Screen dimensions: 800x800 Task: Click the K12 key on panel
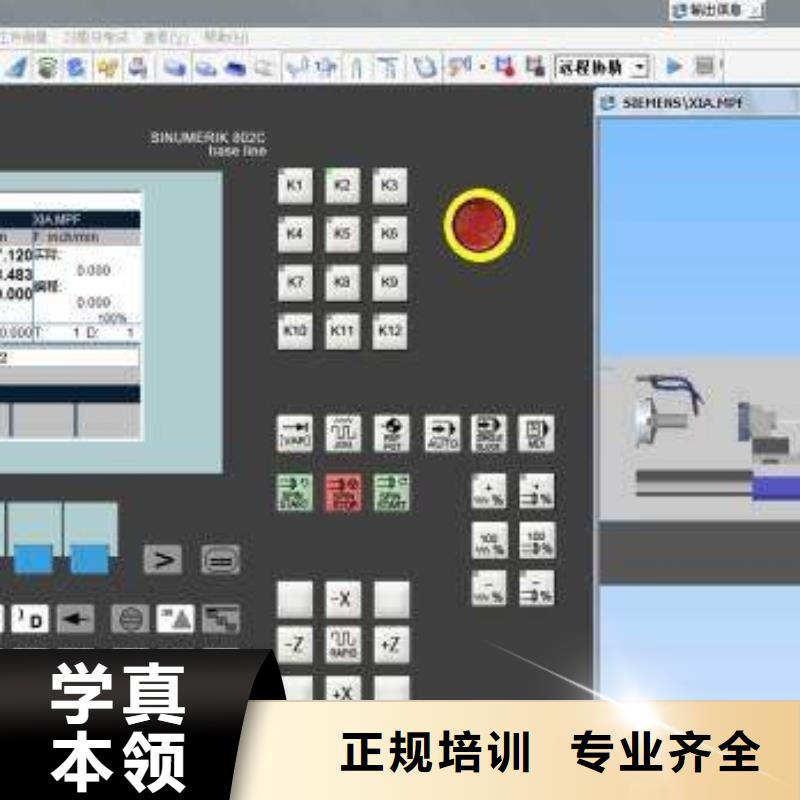(x=389, y=331)
